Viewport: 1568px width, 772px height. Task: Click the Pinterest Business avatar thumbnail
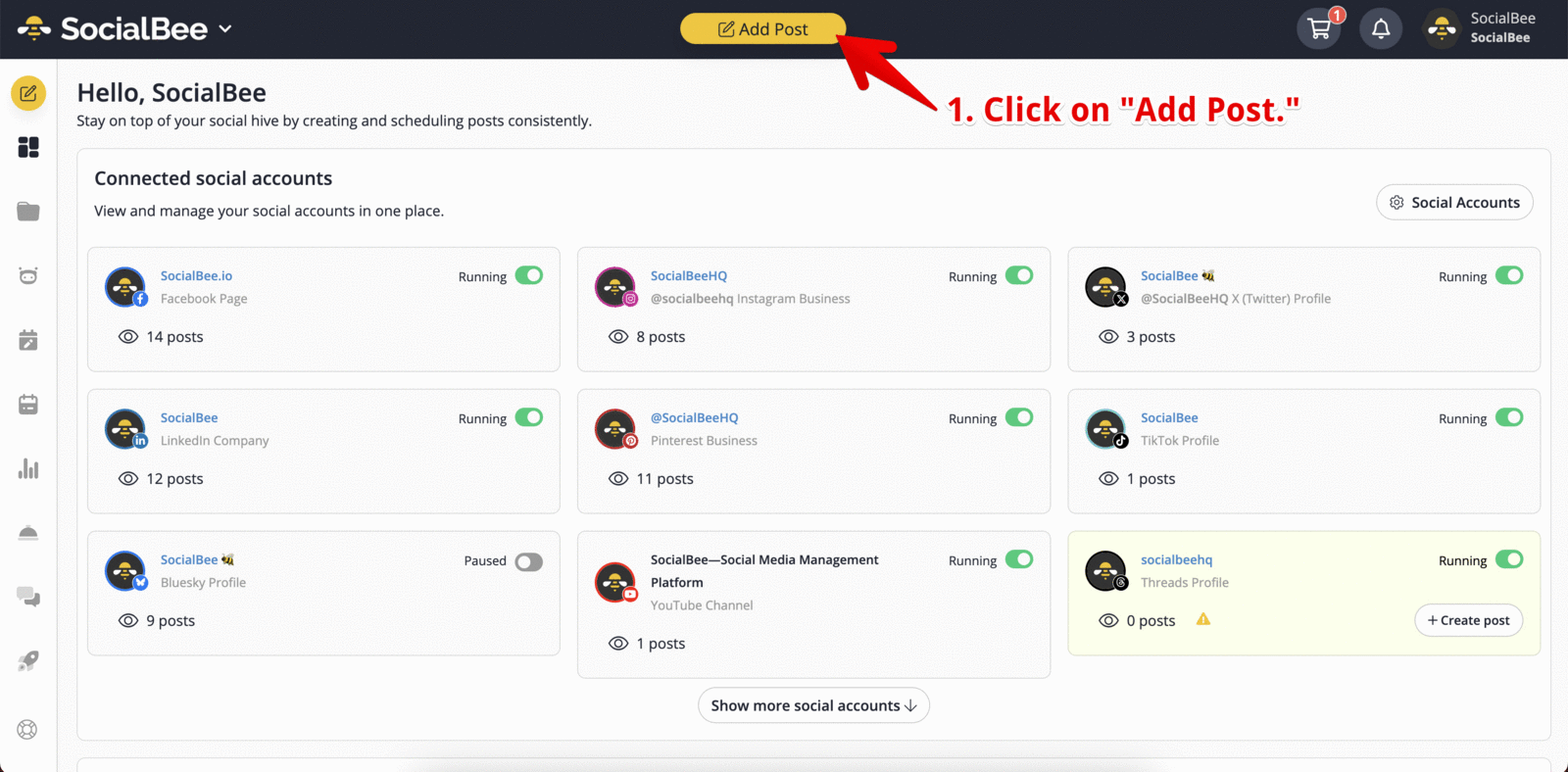pyautogui.click(x=615, y=429)
